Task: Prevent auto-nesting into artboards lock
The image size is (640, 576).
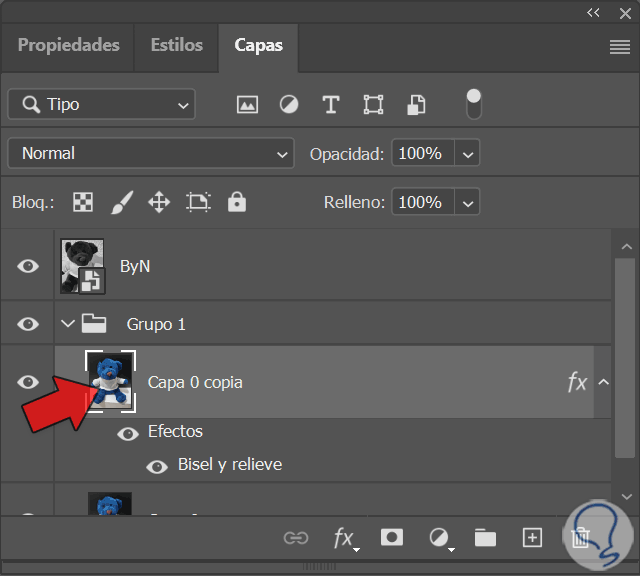Action: tap(198, 202)
